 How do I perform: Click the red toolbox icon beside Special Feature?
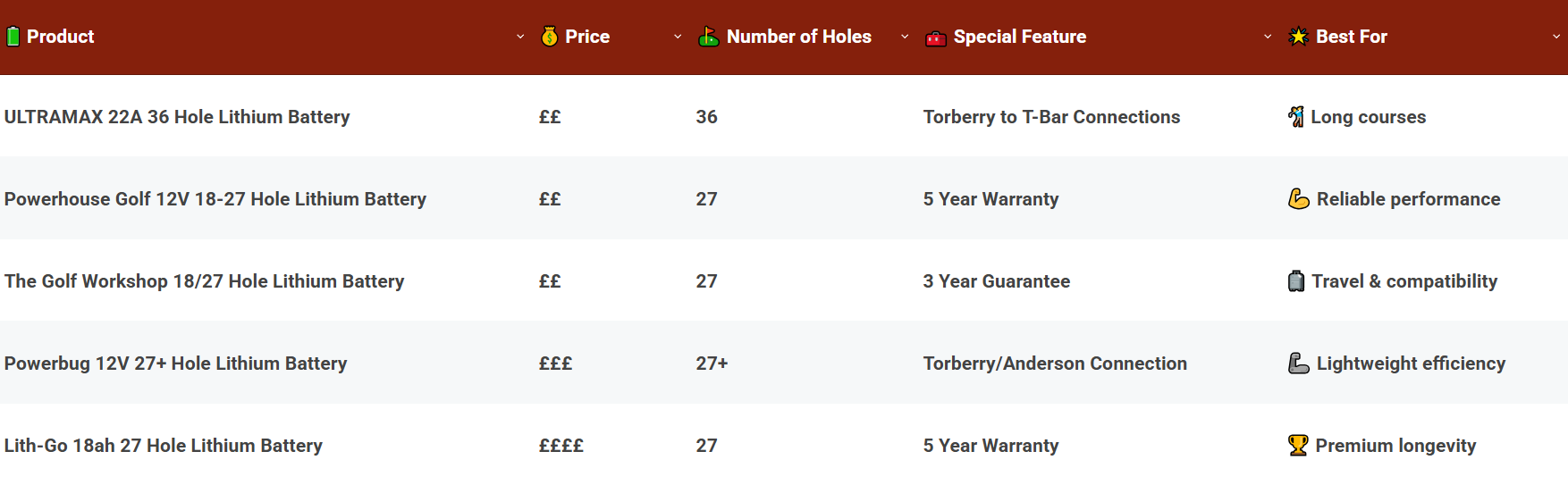click(x=935, y=38)
